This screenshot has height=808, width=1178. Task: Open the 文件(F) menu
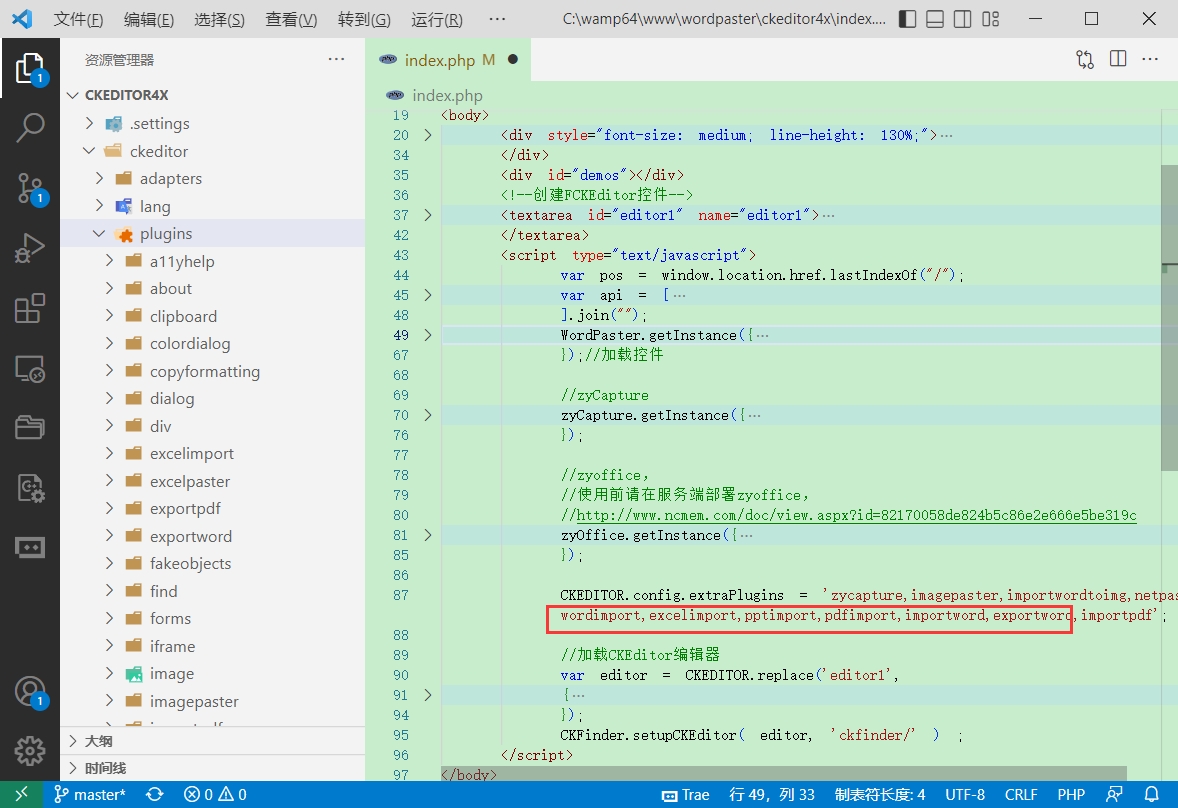point(78,20)
